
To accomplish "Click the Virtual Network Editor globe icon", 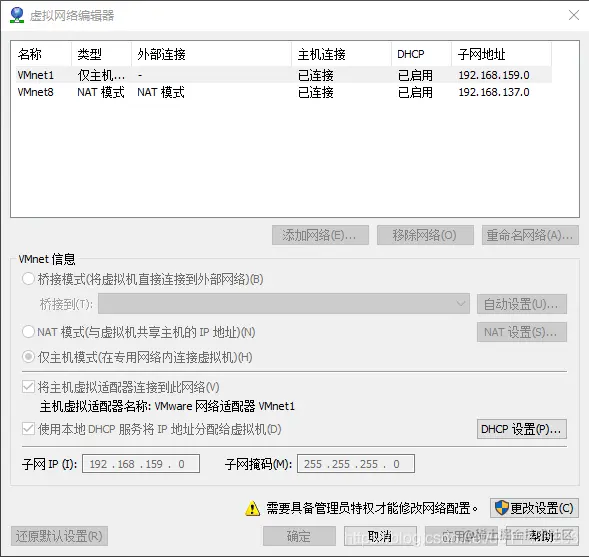I will (17, 15).
